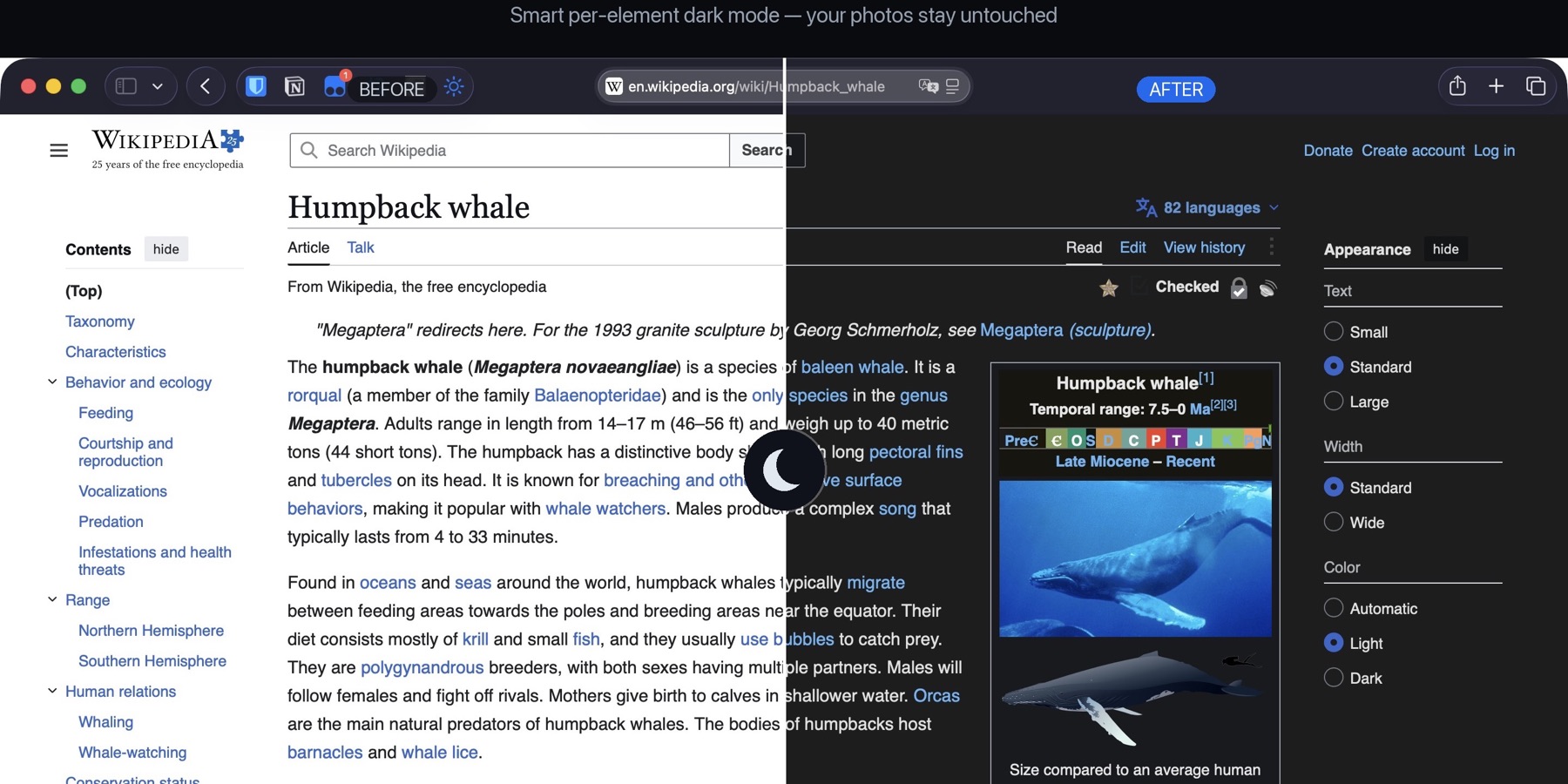1568x784 pixels.
Task: Open the extension with the red badge
Action: [x=335, y=85]
